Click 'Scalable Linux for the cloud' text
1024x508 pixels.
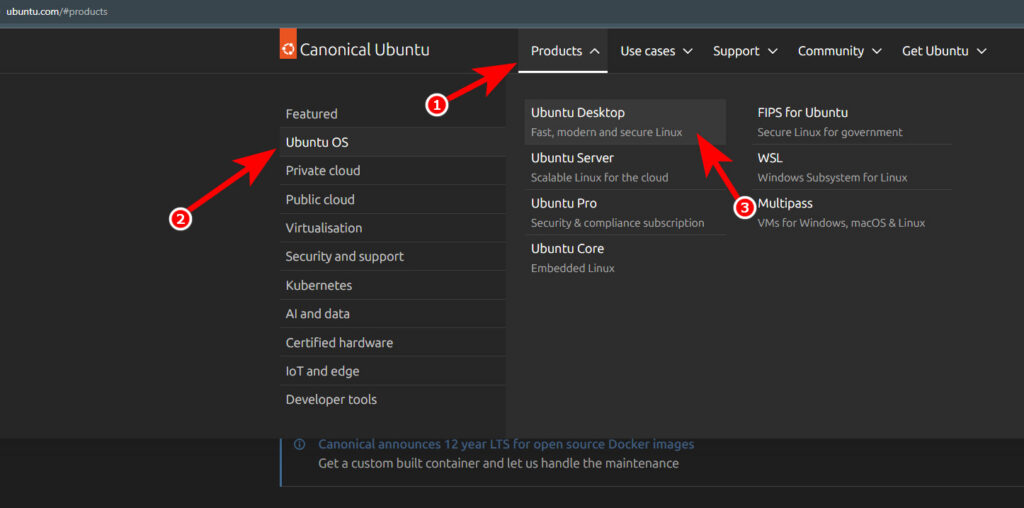coord(600,178)
